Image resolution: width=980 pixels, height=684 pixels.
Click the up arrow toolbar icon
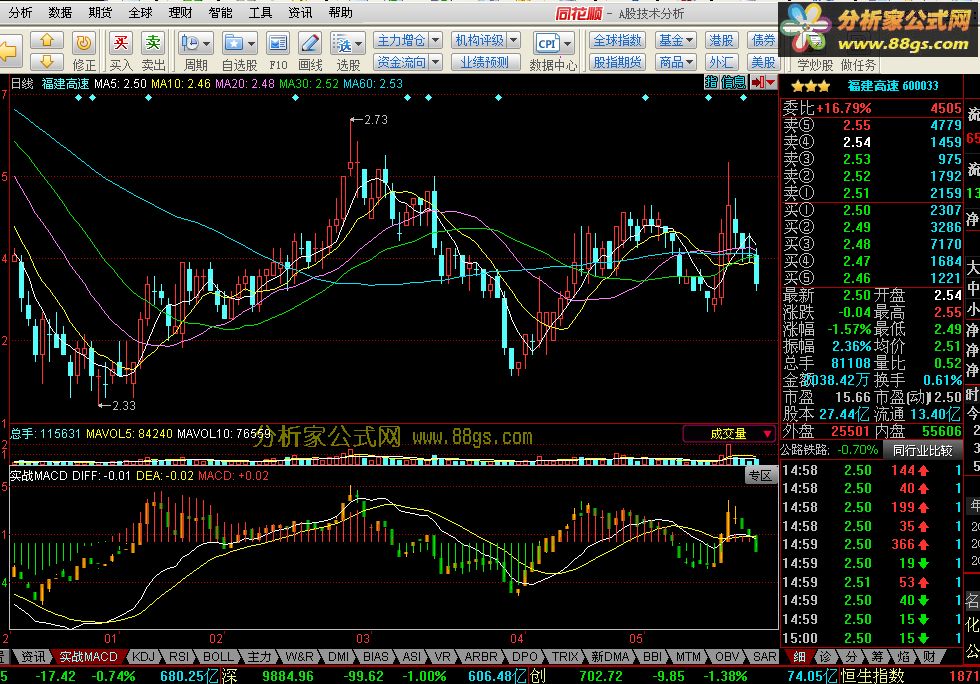(x=48, y=41)
